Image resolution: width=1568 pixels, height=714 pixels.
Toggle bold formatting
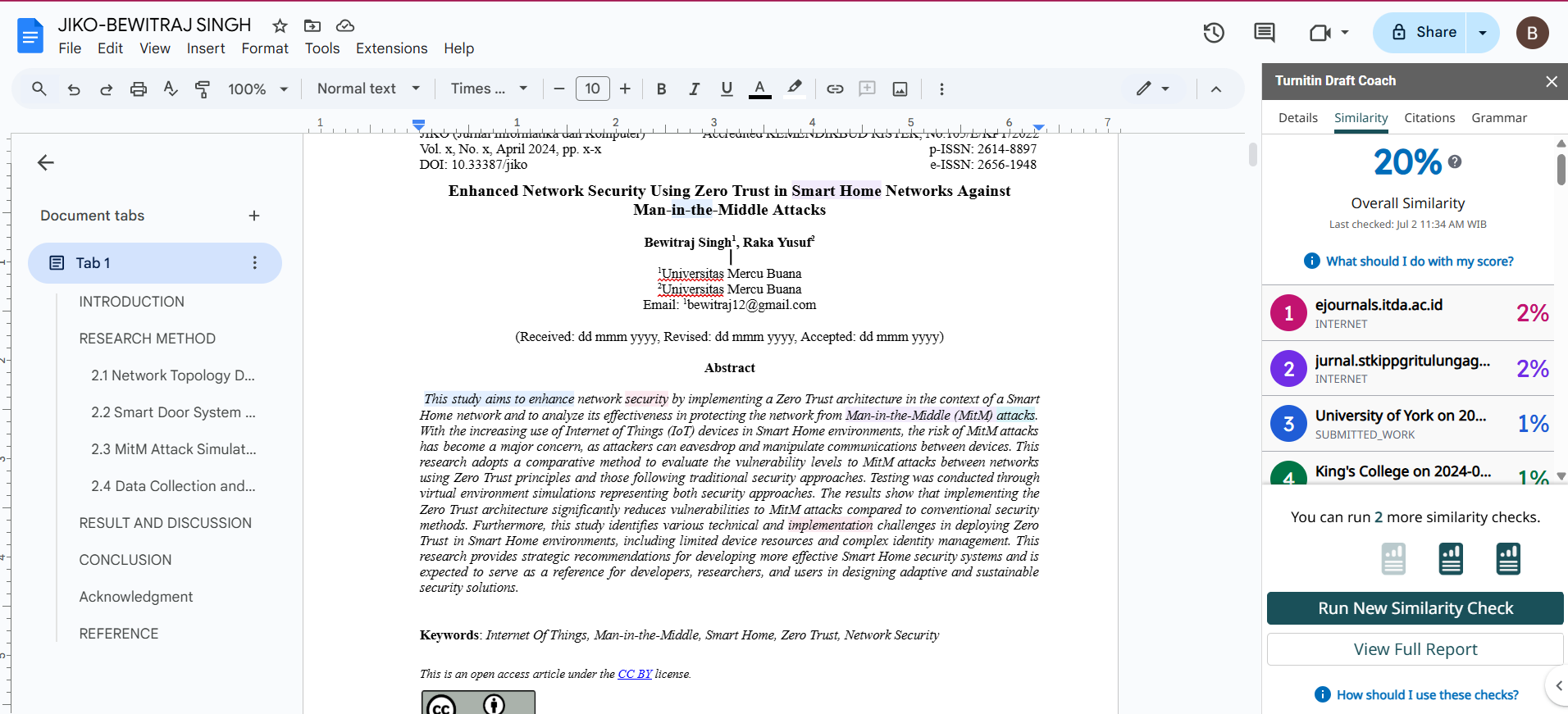(661, 89)
